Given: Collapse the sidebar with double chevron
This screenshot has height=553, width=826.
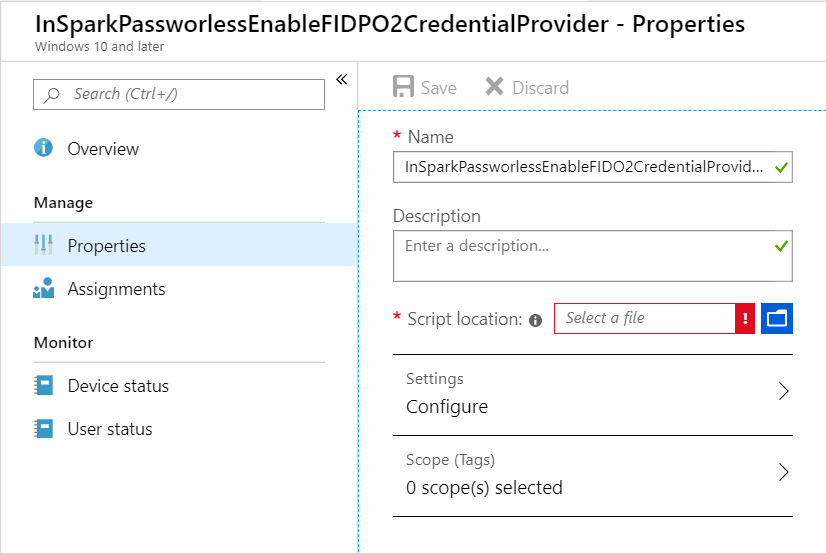Looking at the screenshot, I should [x=341, y=80].
